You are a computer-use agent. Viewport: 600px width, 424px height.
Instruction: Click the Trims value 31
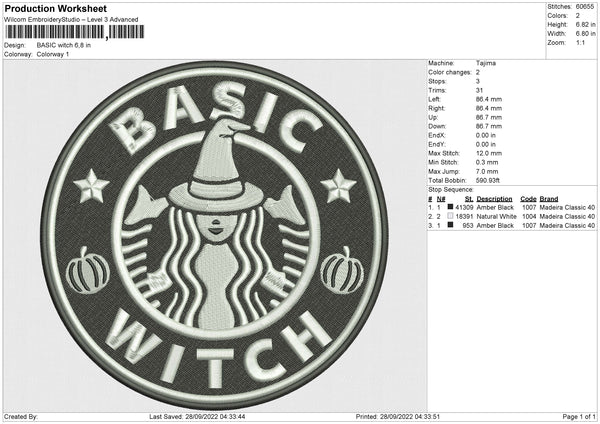(x=479, y=90)
